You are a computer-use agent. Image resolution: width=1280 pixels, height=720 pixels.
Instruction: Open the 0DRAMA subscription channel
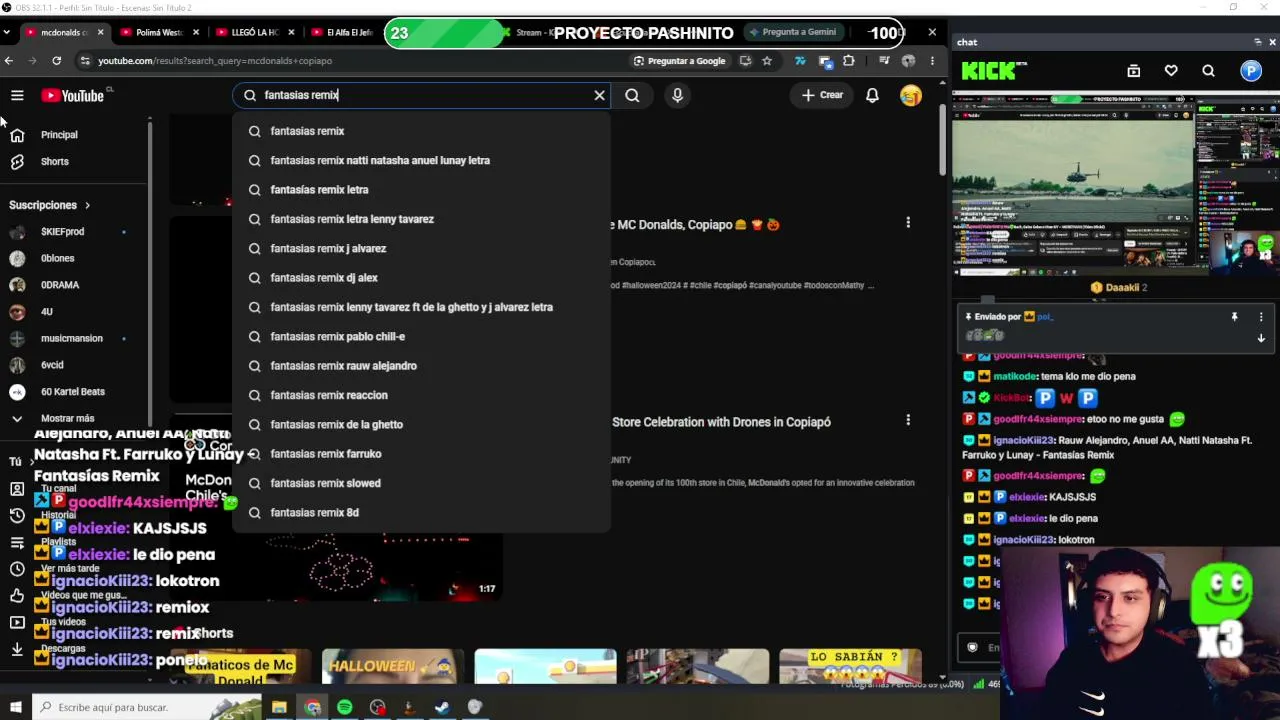60,285
